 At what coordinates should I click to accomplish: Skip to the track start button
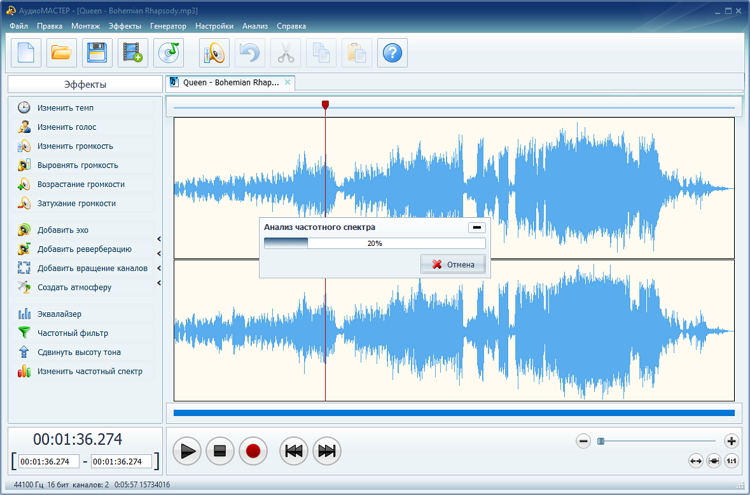(x=293, y=451)
